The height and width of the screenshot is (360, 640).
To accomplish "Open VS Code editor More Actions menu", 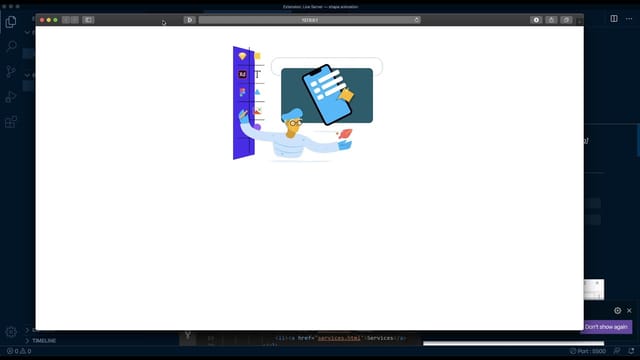I will point(629,19).
